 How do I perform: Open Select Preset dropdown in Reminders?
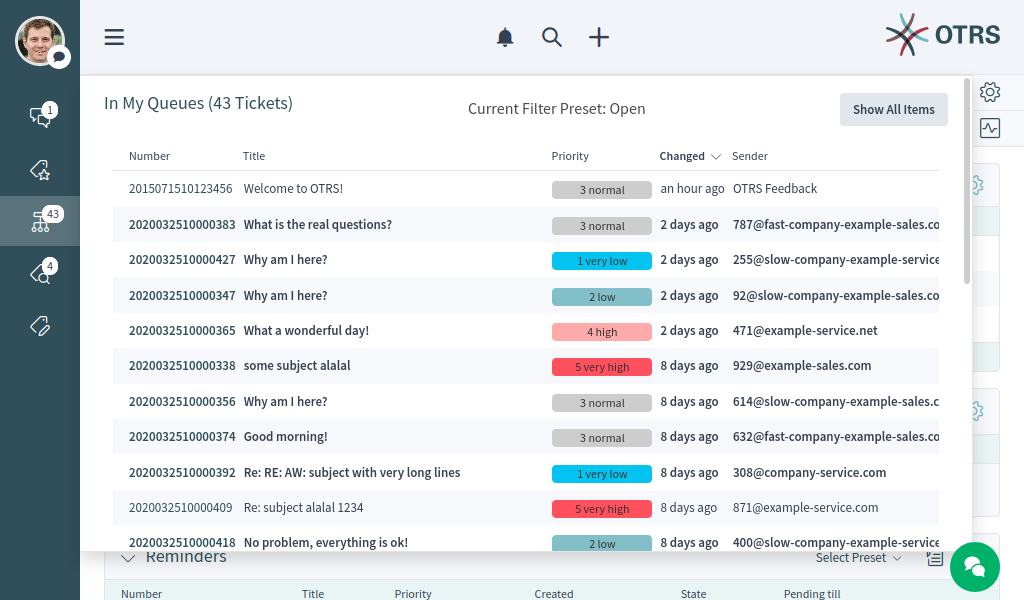click(x=858, y=558)
